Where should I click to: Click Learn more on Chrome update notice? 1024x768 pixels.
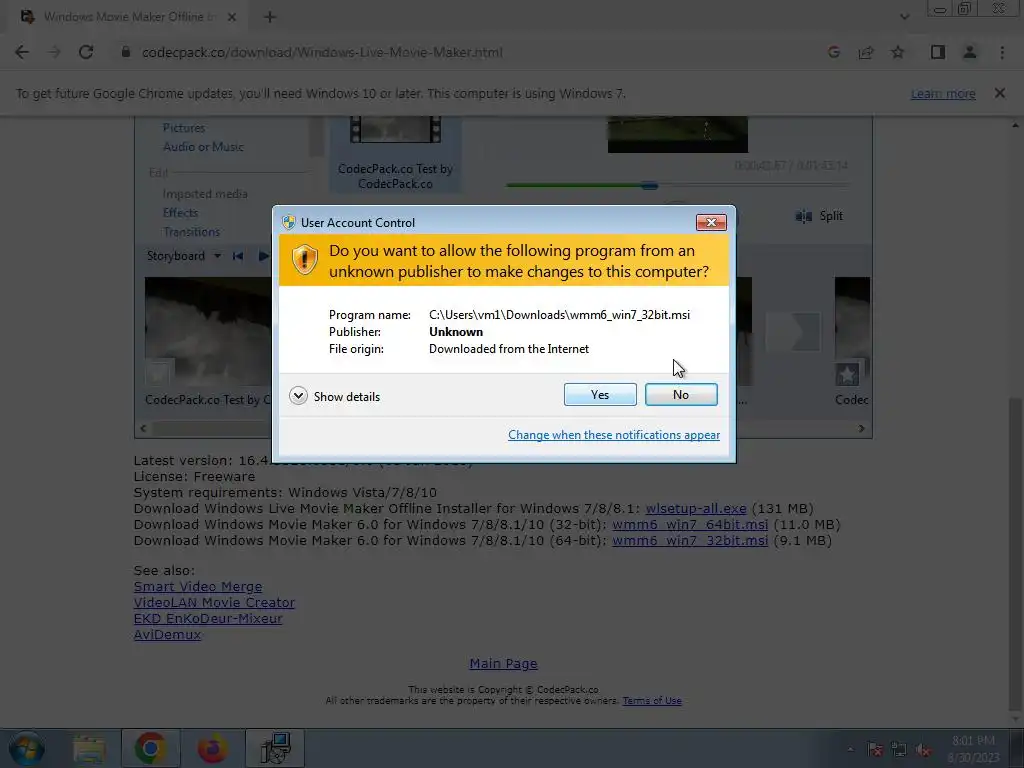pyautogui.click(x=943, y=93)
